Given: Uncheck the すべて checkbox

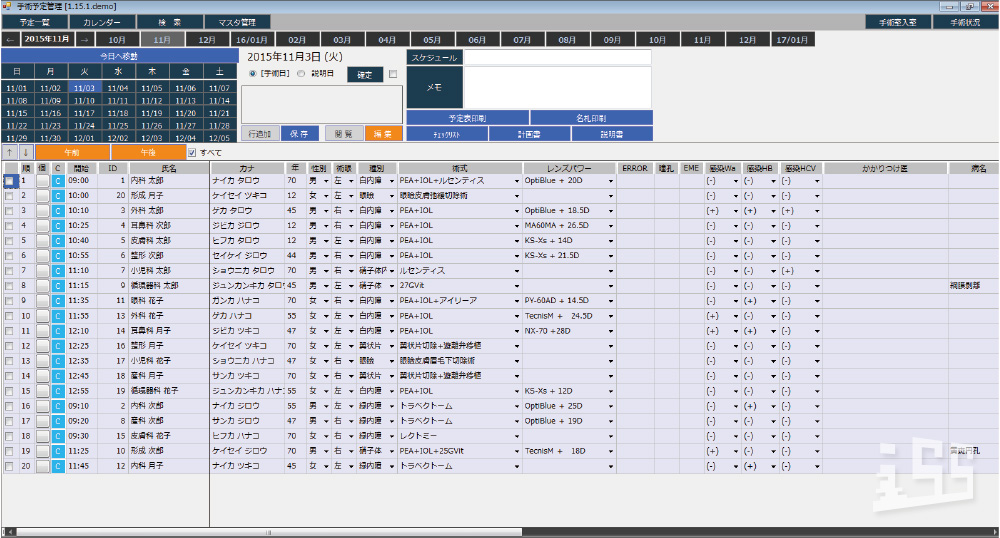Looking at the screenshot, I should coord(192,153).
